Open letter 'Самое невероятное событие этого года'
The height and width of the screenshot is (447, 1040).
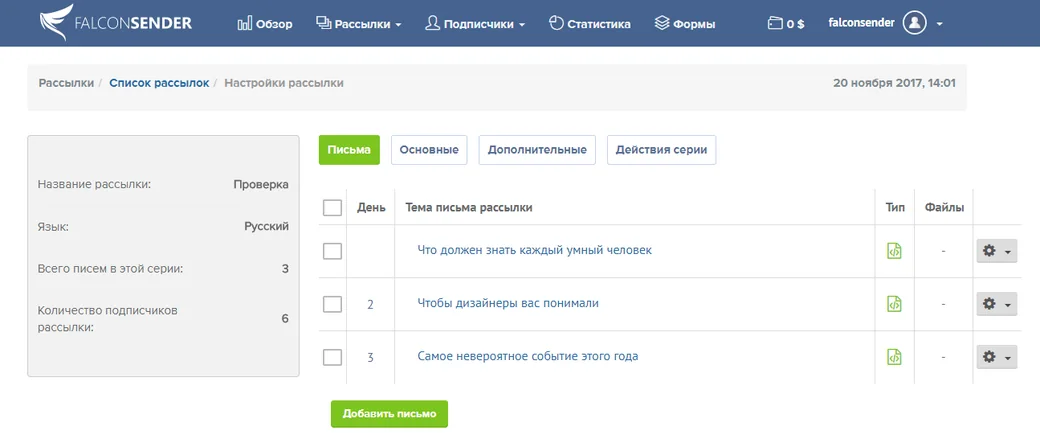click(528, 356)
